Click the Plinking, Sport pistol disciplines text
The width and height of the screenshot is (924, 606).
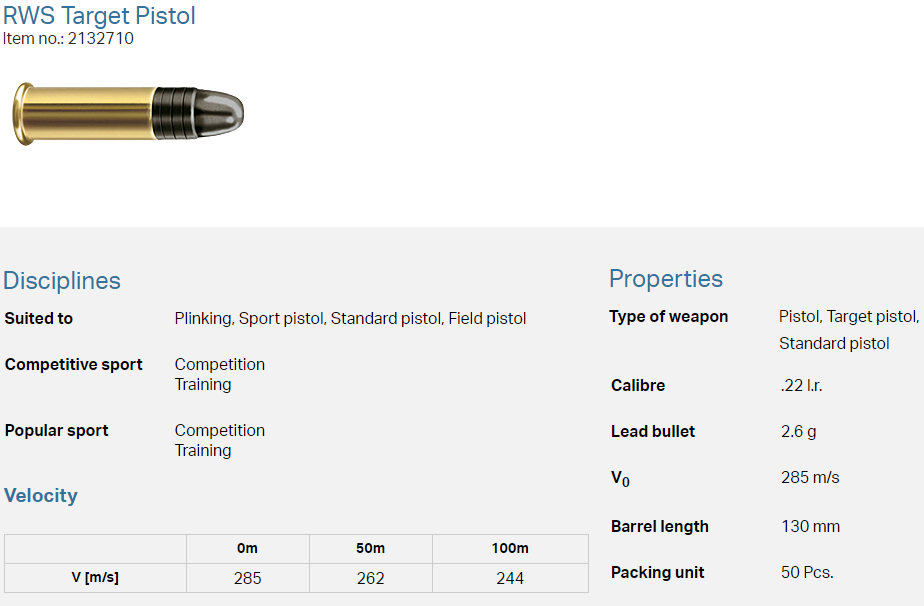click(x=350, y=319)
